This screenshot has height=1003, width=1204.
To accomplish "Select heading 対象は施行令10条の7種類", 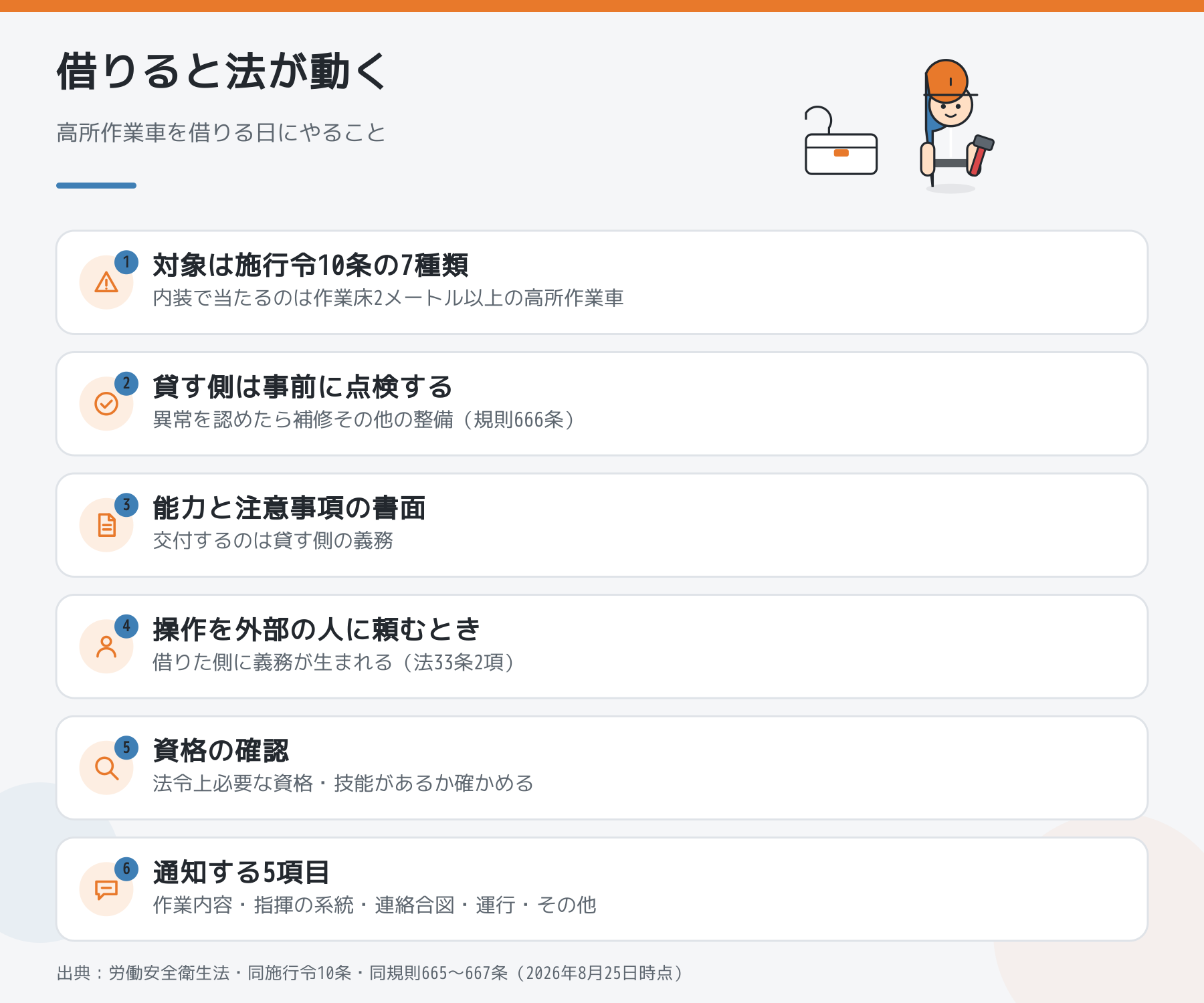I will 311,265.
